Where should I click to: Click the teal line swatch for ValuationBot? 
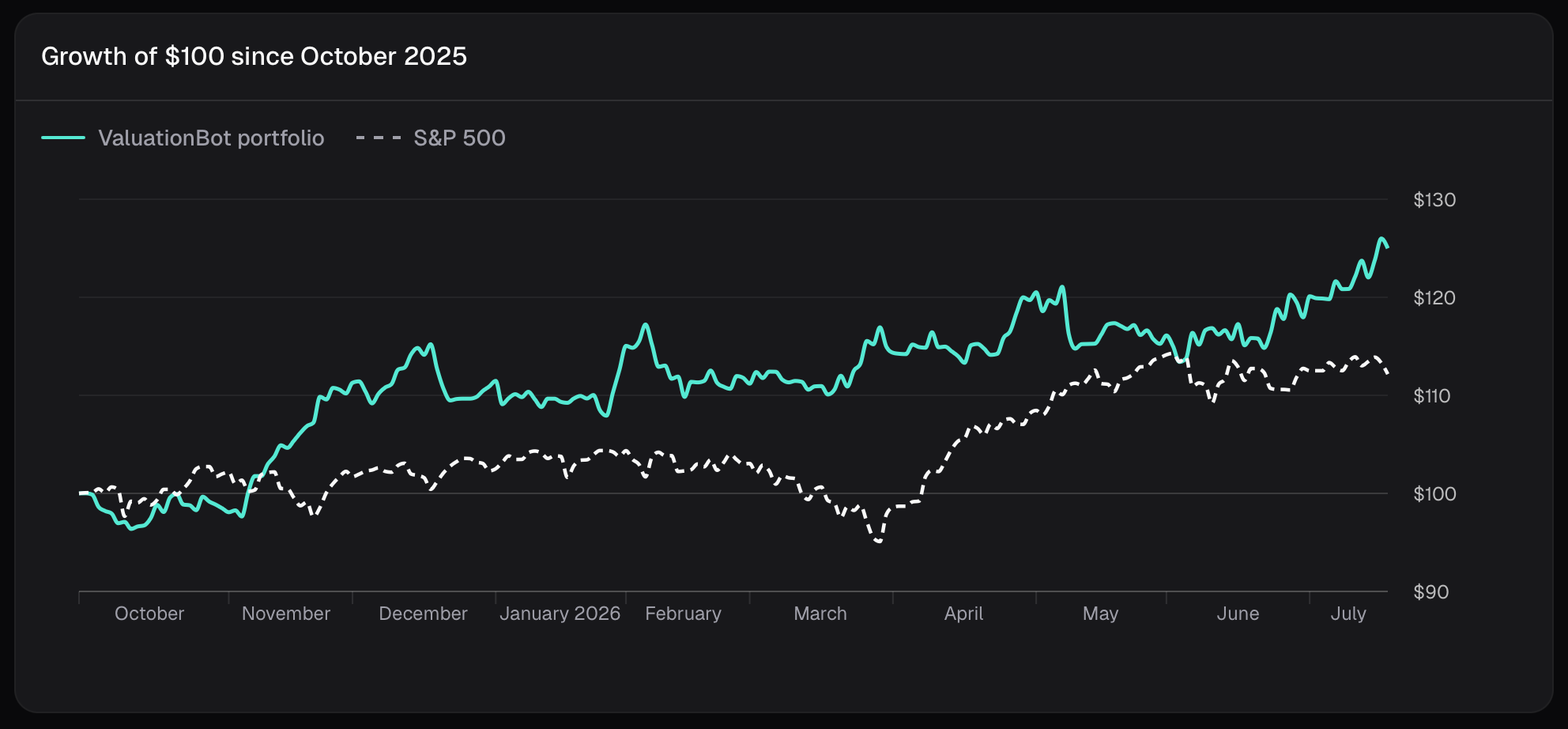[x=63, y=138]
